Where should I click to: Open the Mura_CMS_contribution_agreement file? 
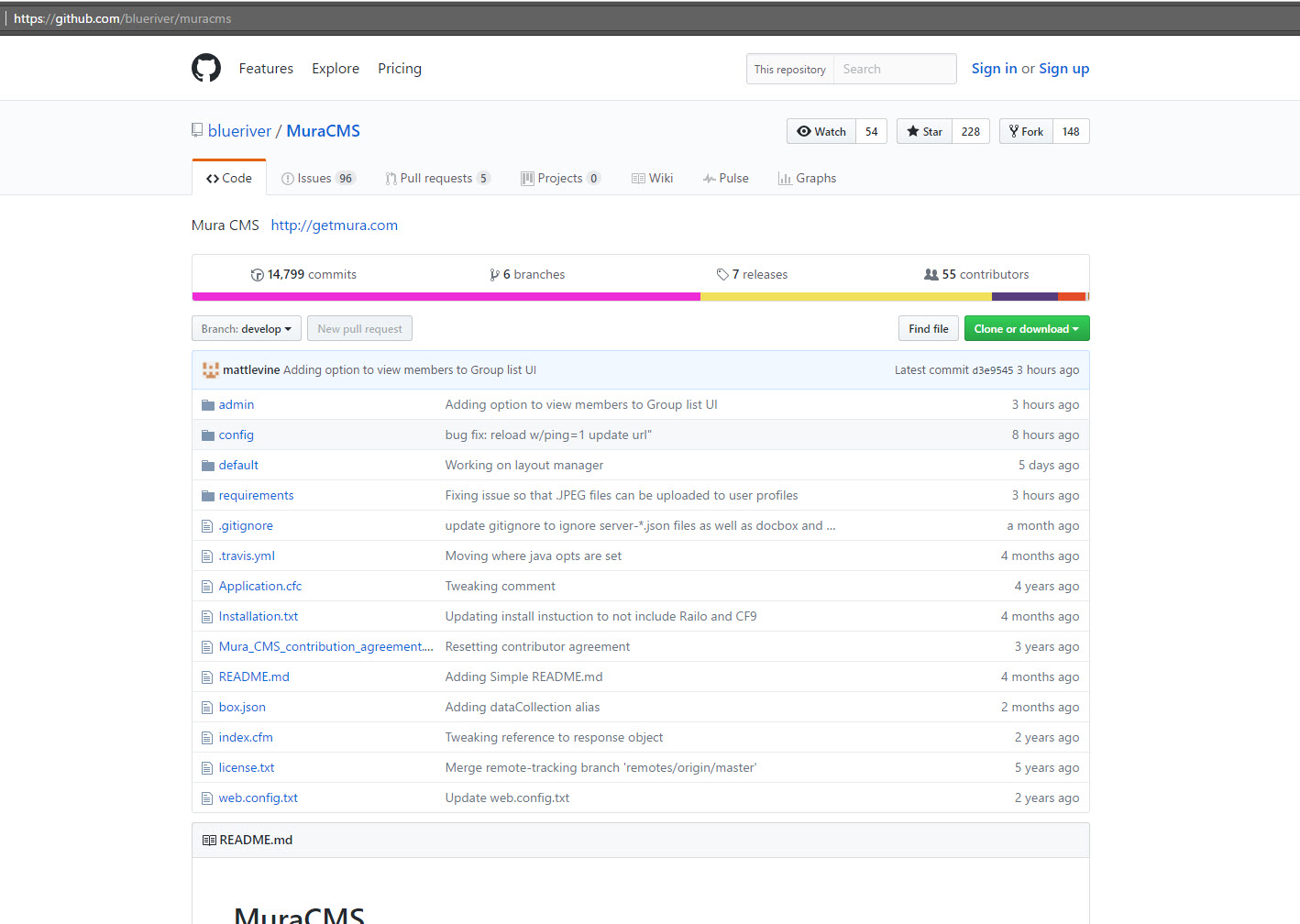[x=326, y=646]
